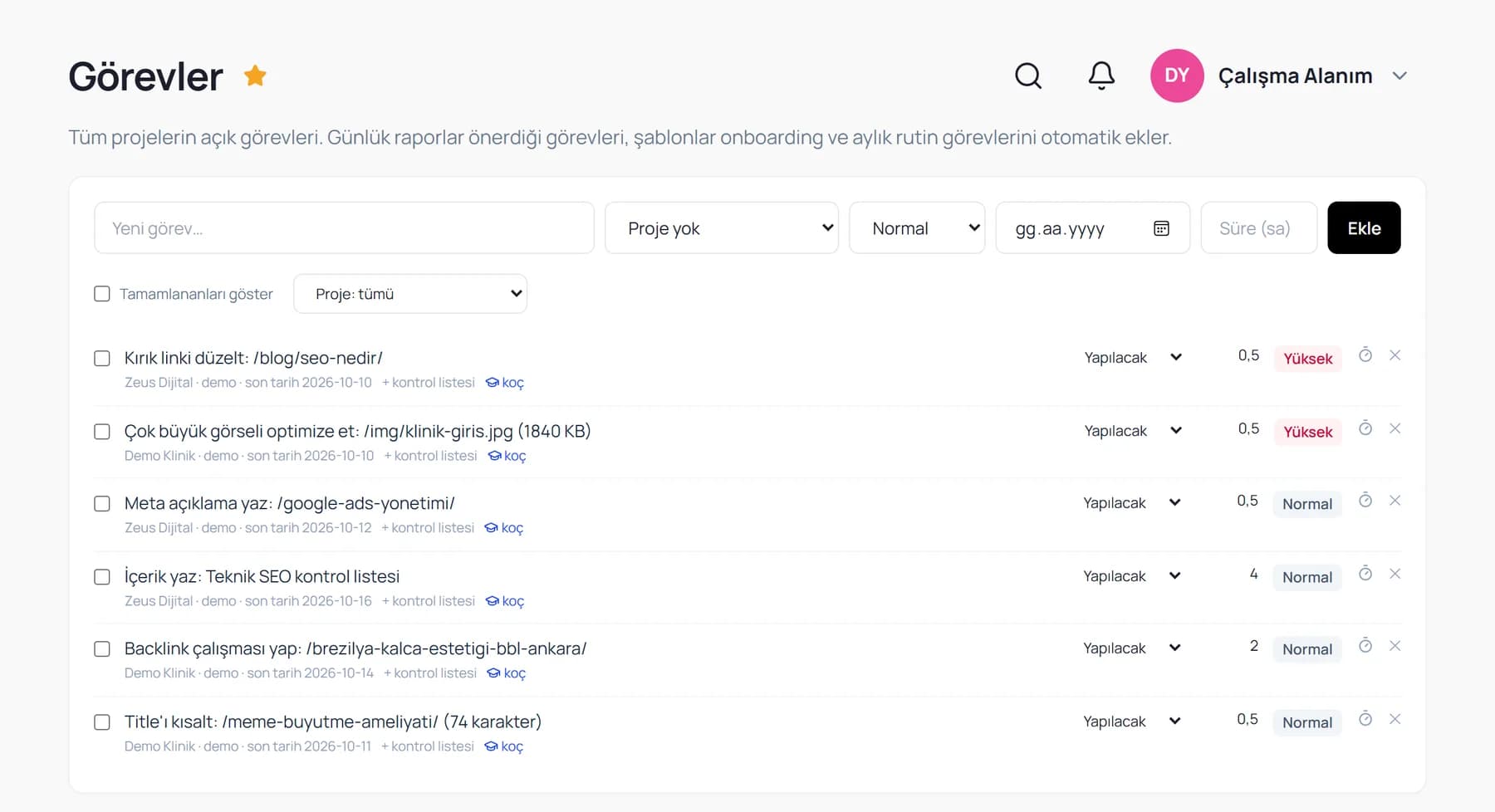Check off Kırık linki düzelt task
The image size is (1495, 812).
click(102, 359)
